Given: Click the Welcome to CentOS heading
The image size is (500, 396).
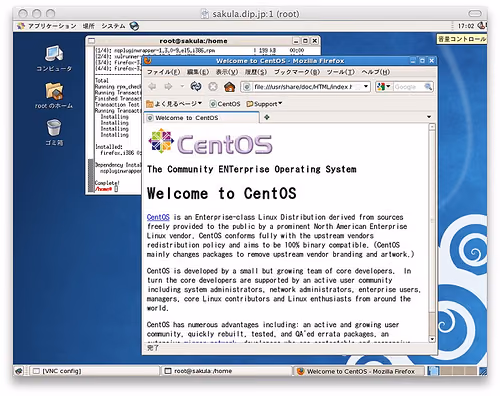Looking at the screenshot, I should tap(222, 193).
